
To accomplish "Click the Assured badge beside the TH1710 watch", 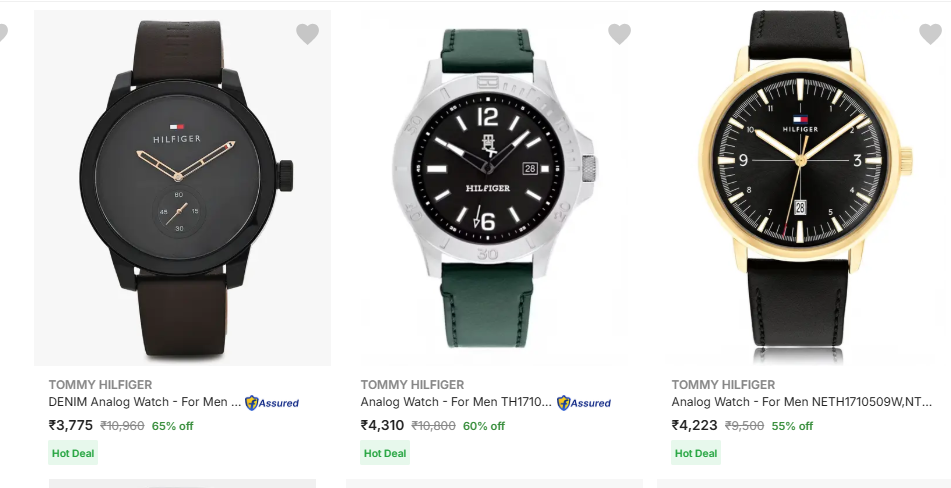I will [584, 403].
